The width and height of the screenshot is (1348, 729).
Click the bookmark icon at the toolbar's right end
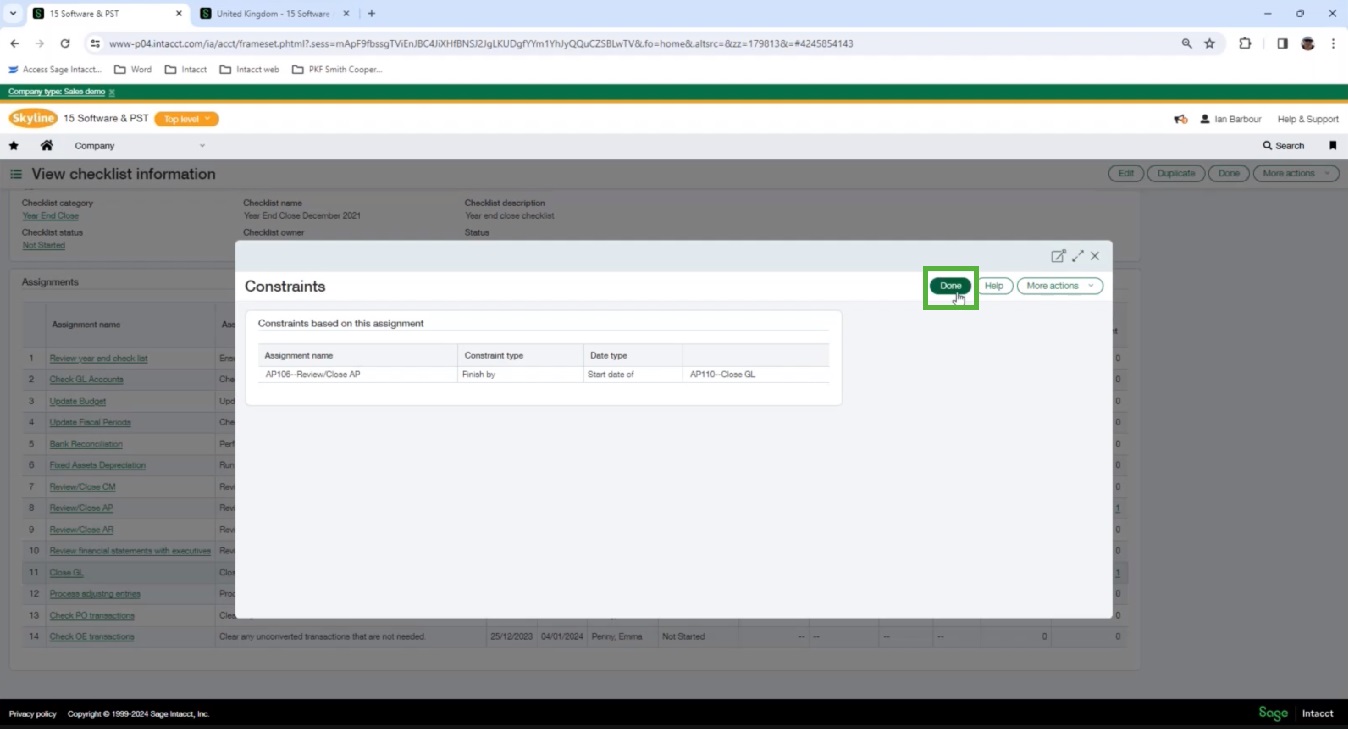pyautogui.click(x=1332, y=145)
